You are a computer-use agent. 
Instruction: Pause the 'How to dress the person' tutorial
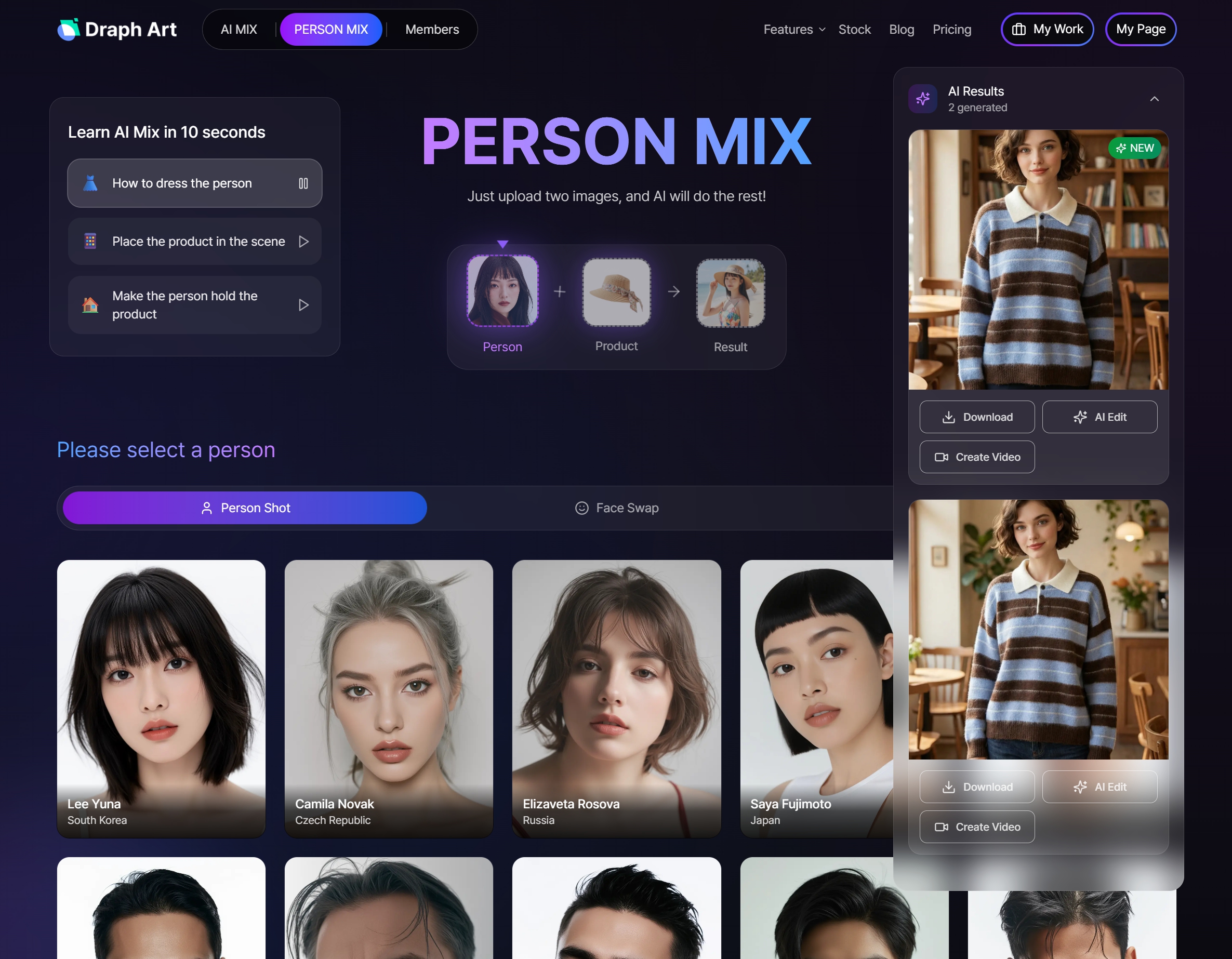point(303,183)
